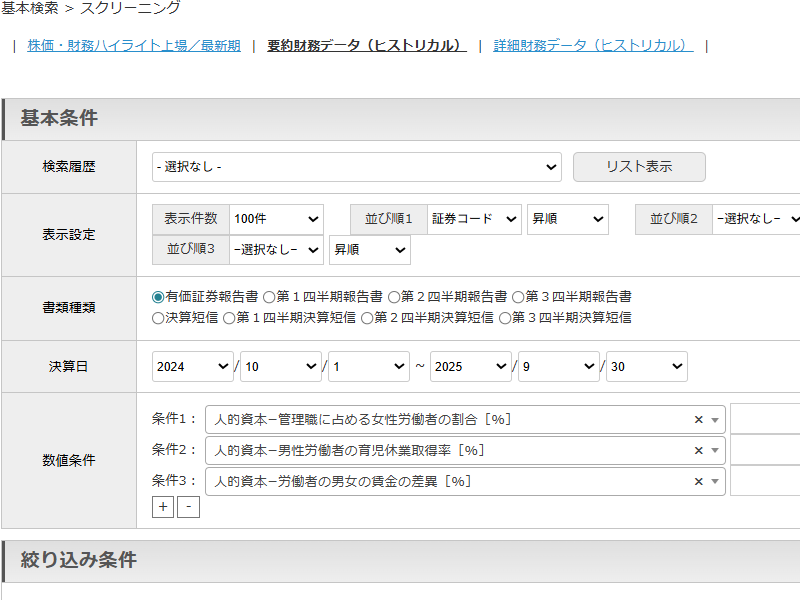Remove a condition row with the - button

(188, 507)
